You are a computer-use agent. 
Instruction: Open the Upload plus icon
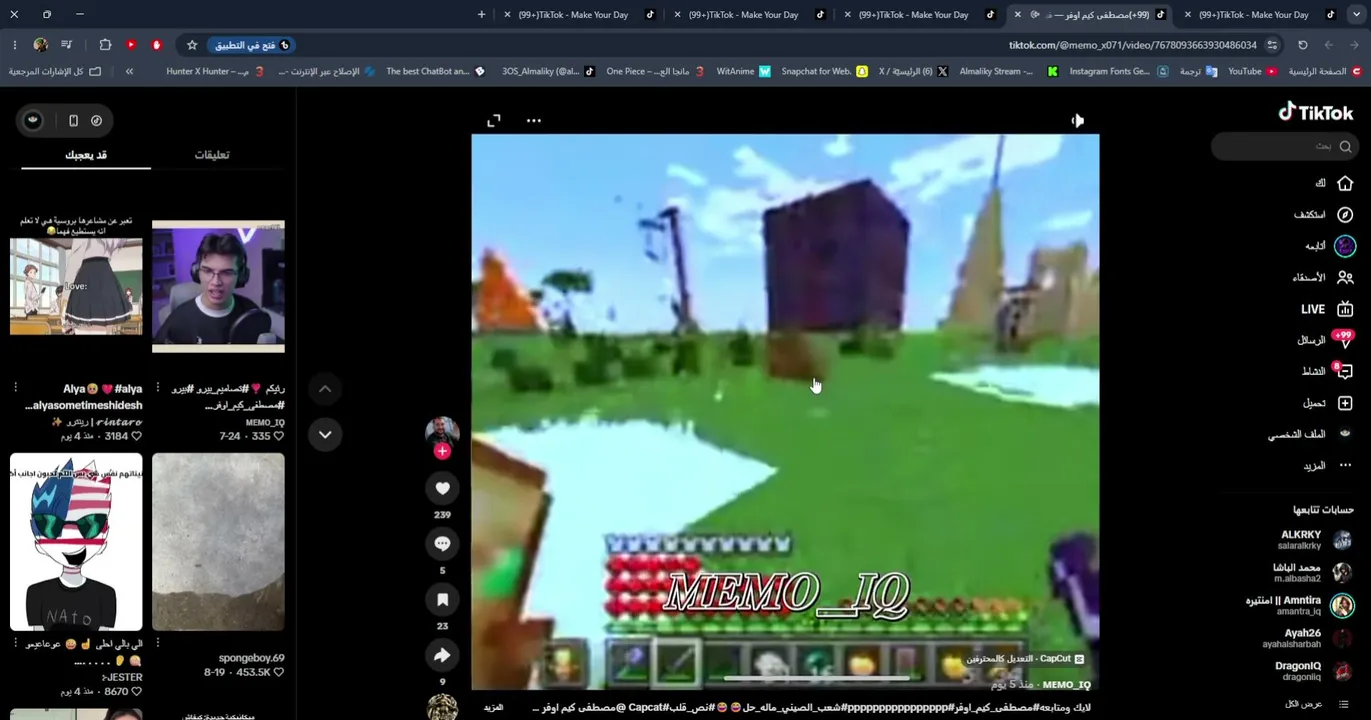tap(1345, 403)
